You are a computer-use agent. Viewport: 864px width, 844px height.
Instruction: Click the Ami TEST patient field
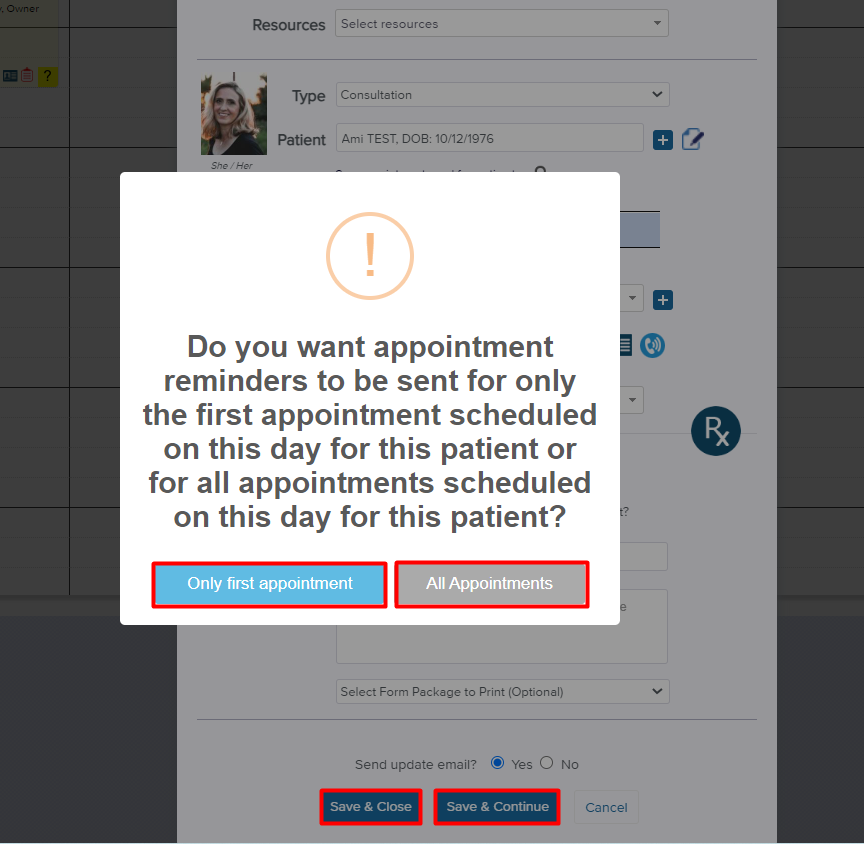point(489,138)
